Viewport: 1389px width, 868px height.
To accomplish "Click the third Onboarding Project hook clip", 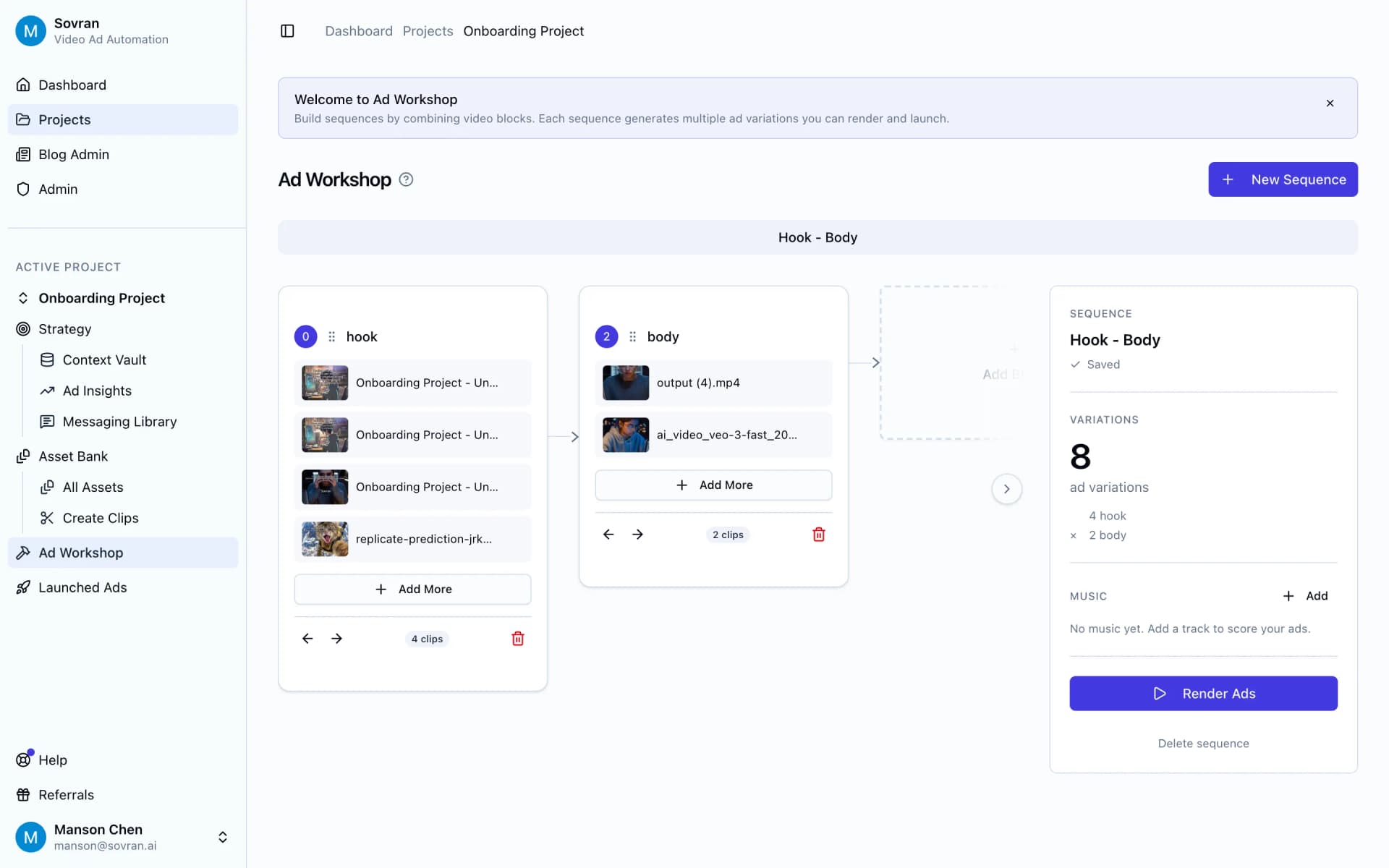I will [412, 487].
